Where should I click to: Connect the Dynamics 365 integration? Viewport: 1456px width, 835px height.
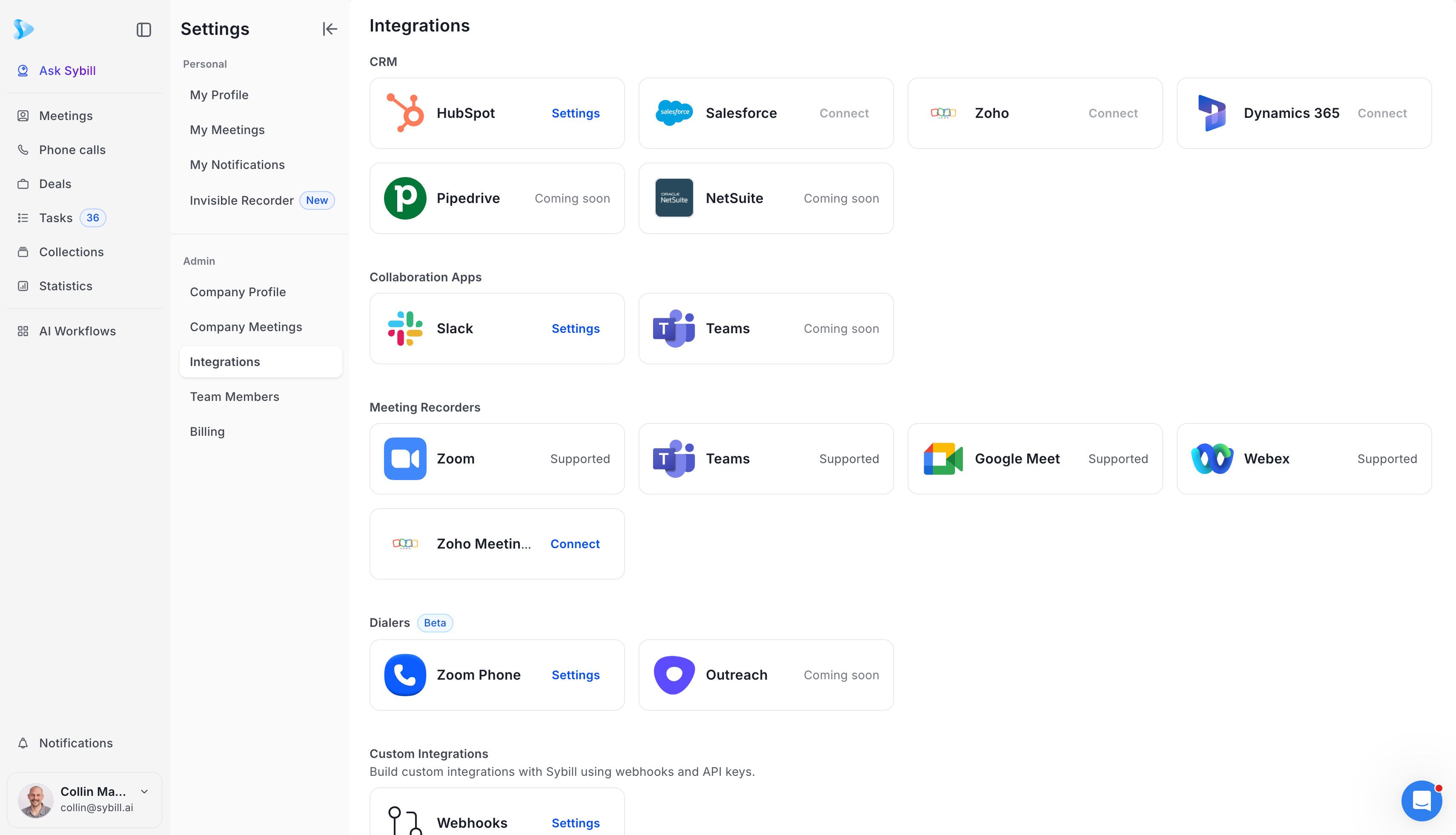click(1382, 113)
